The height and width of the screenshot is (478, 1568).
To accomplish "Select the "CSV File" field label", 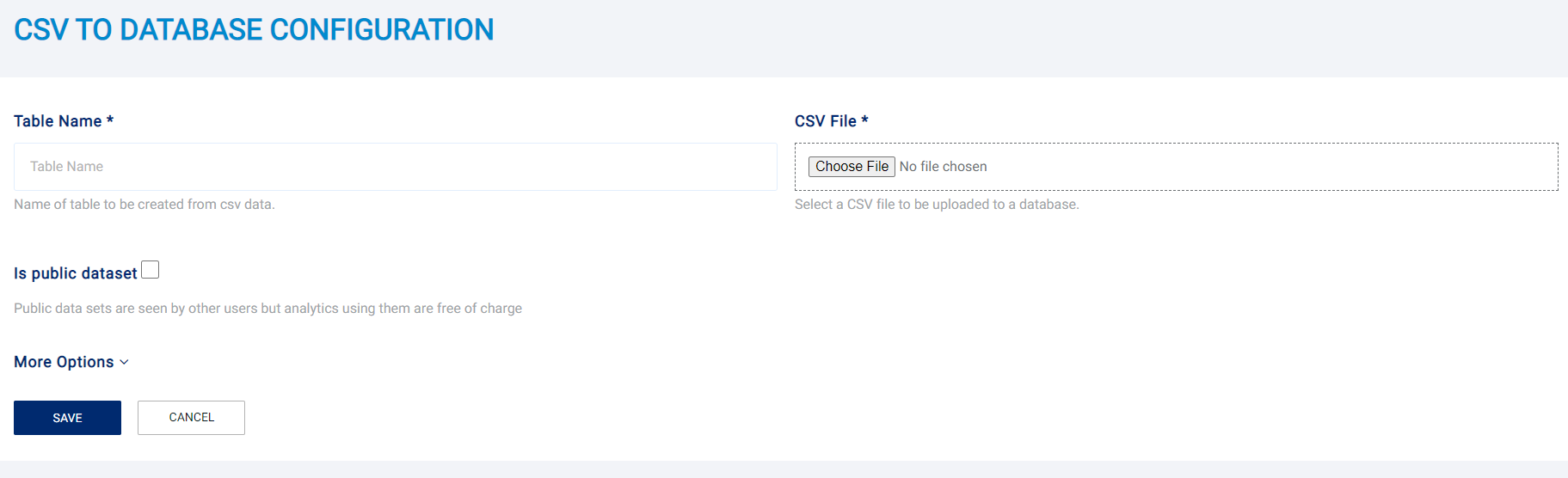I will click(826, 121).
